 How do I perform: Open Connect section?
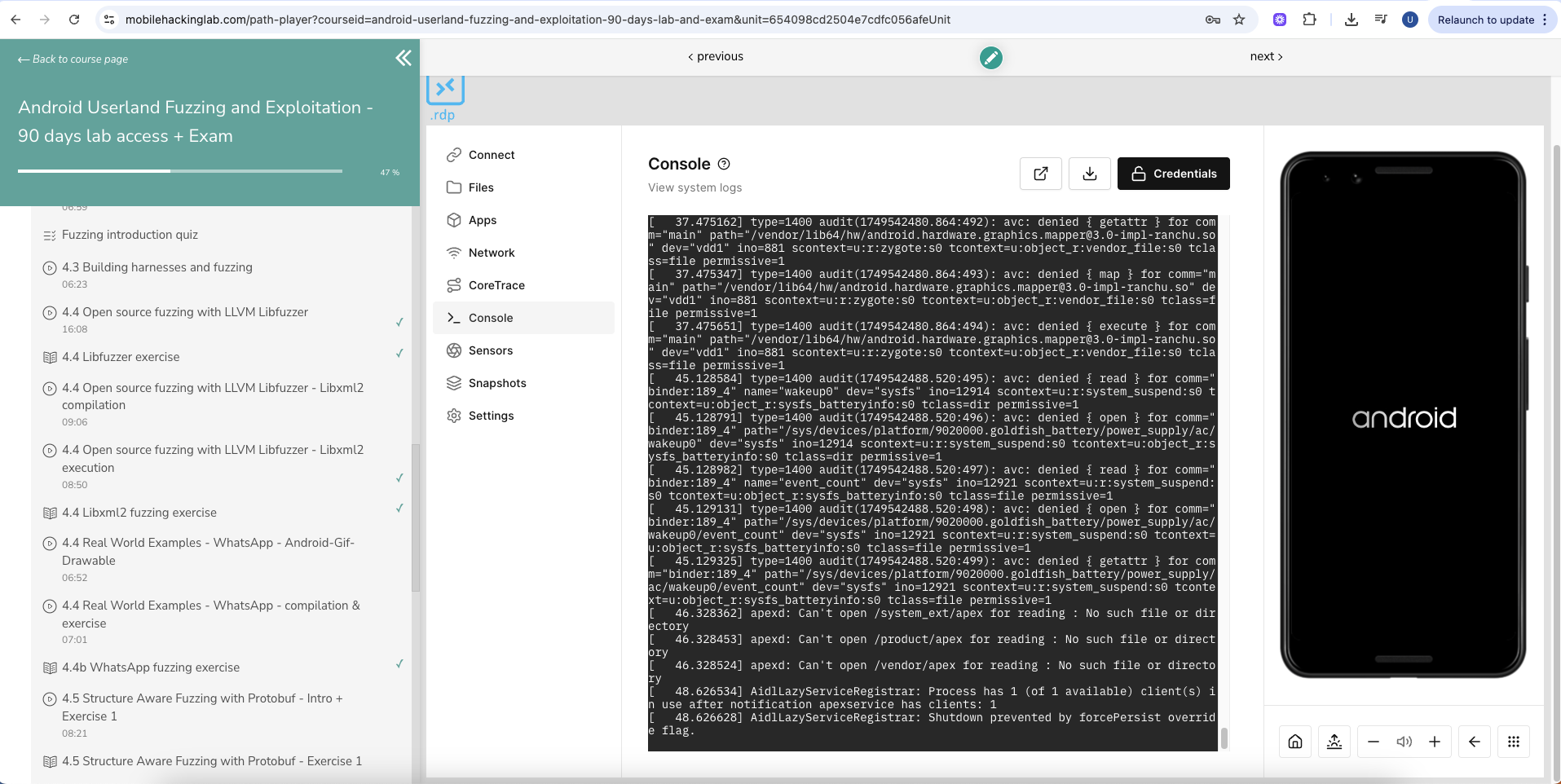[523, 155]
